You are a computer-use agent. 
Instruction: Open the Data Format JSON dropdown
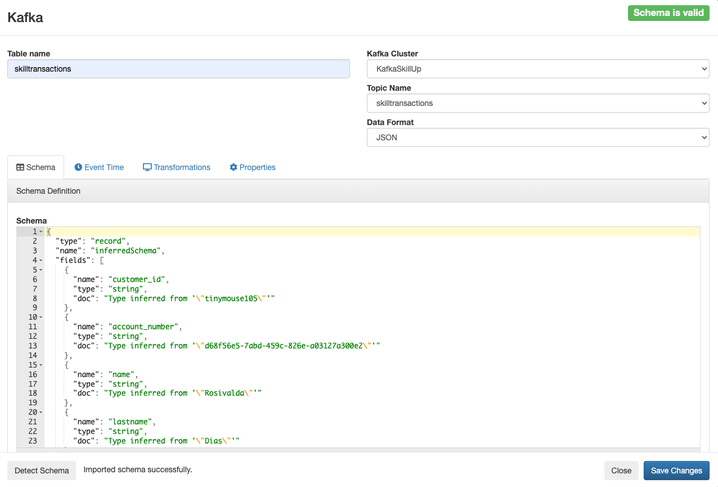[537, 138]
